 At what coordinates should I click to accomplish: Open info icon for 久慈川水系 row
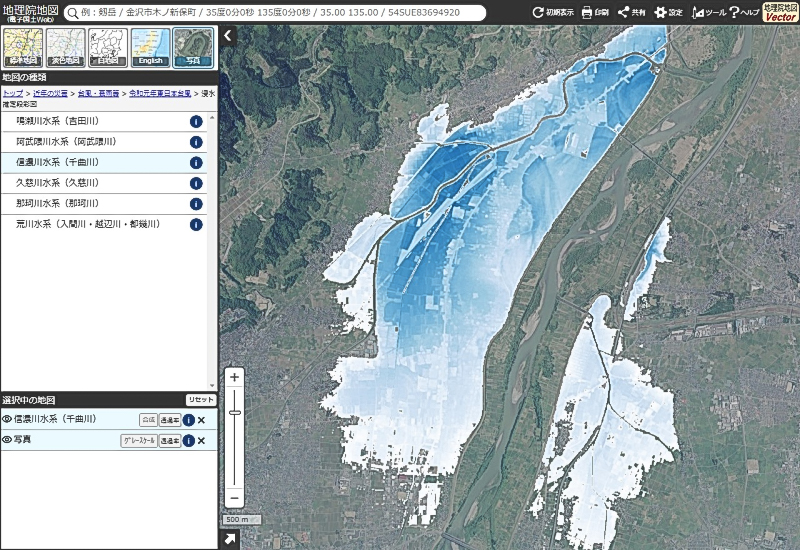click(196, 183)
